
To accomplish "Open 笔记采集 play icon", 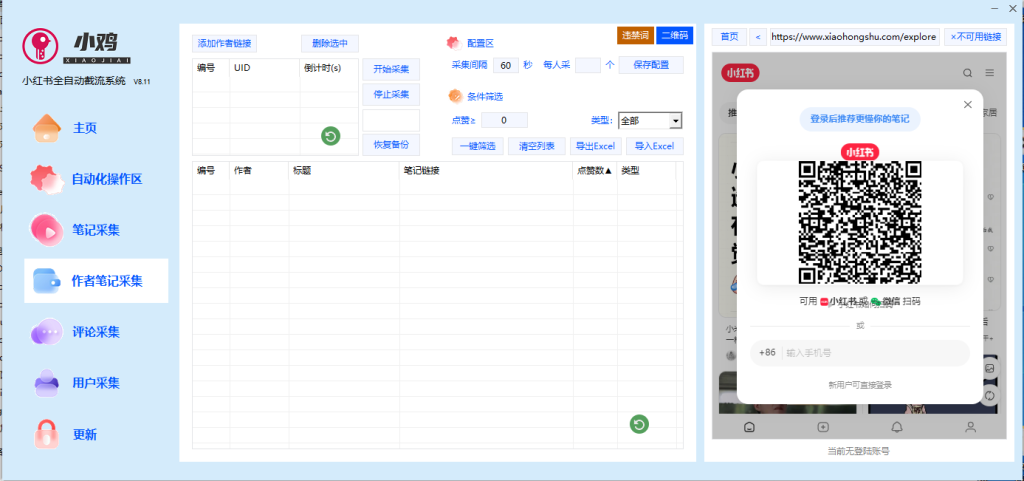I will tap(47, 230).
